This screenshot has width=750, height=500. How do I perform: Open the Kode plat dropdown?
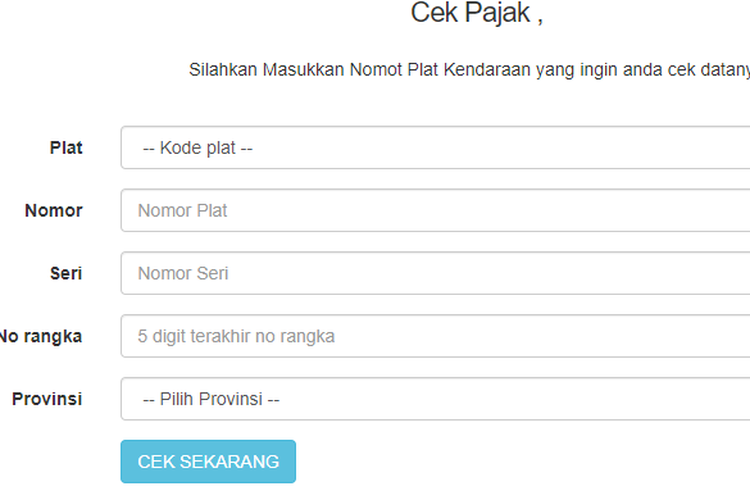[435, 148]
